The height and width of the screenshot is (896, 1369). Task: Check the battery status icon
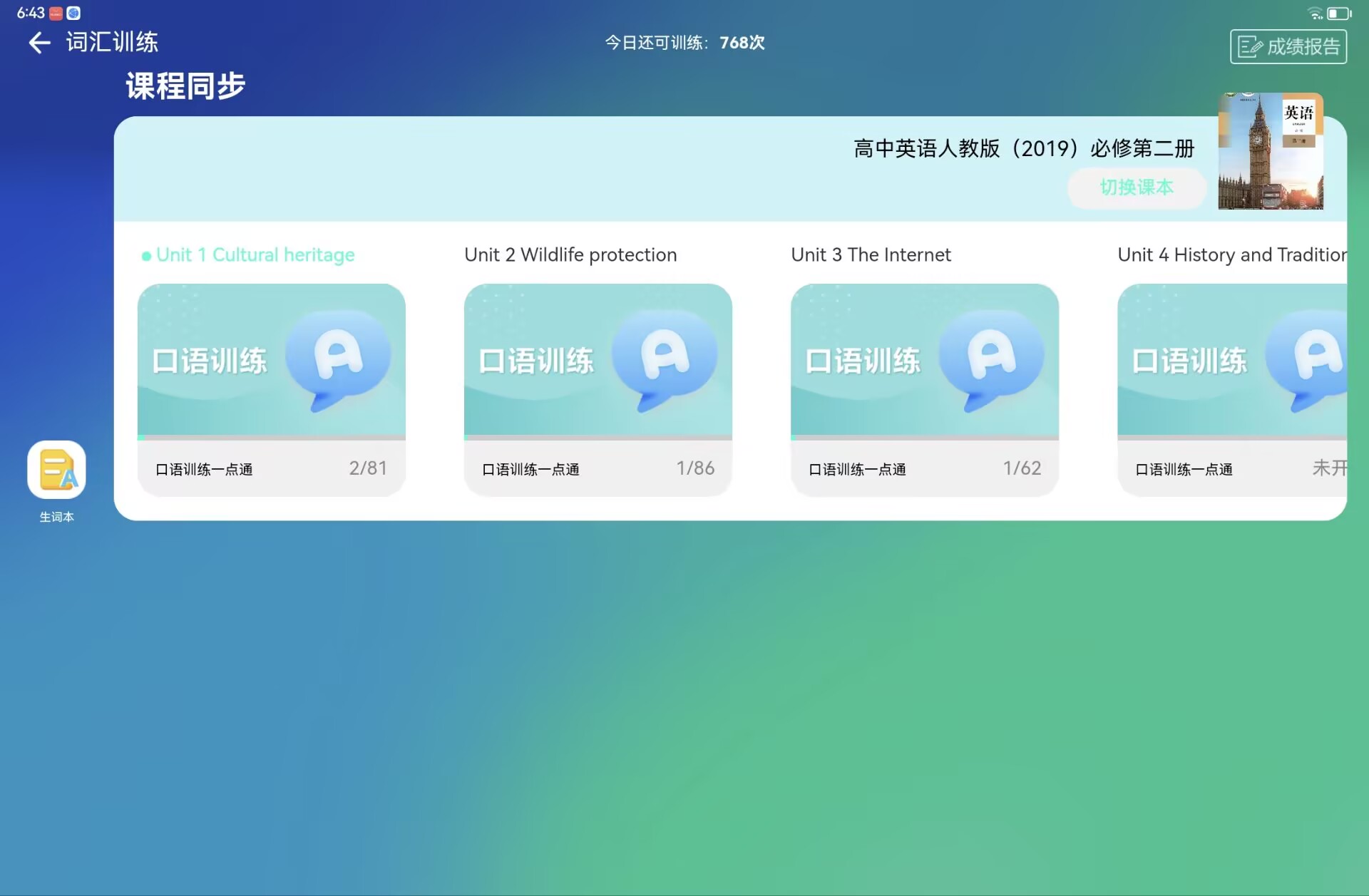tap(1339, 13)
